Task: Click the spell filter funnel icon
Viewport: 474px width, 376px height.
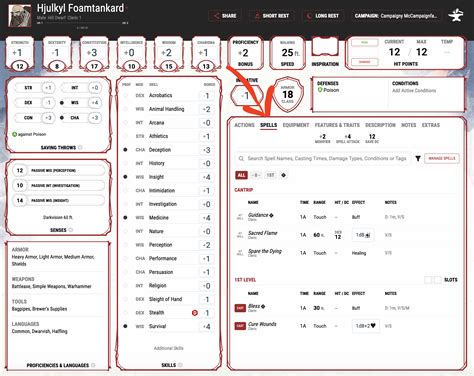Action: [418, 159]
